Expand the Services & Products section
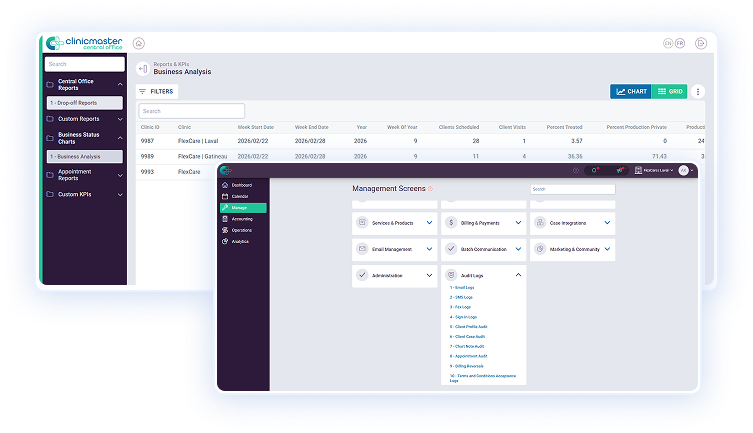 click(x=429, y=222)
